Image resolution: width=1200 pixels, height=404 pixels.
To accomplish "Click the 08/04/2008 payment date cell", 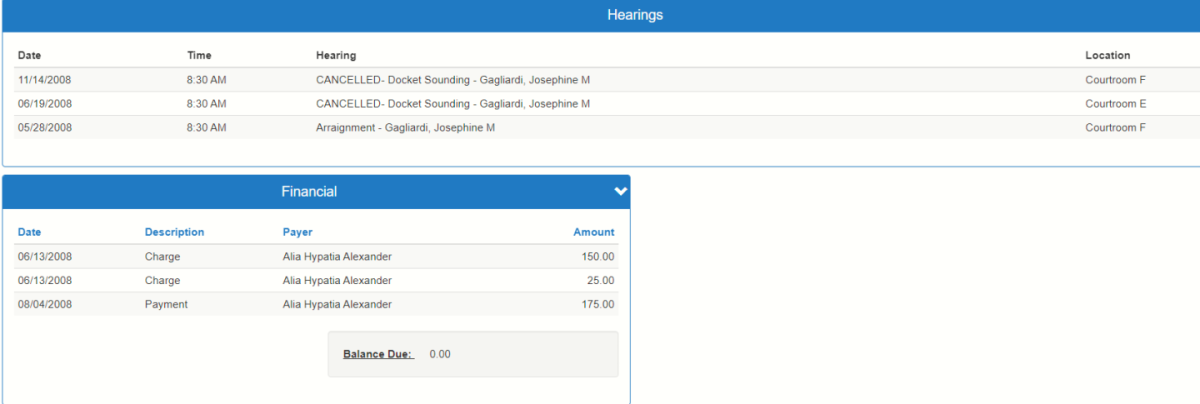I will 45,305.
